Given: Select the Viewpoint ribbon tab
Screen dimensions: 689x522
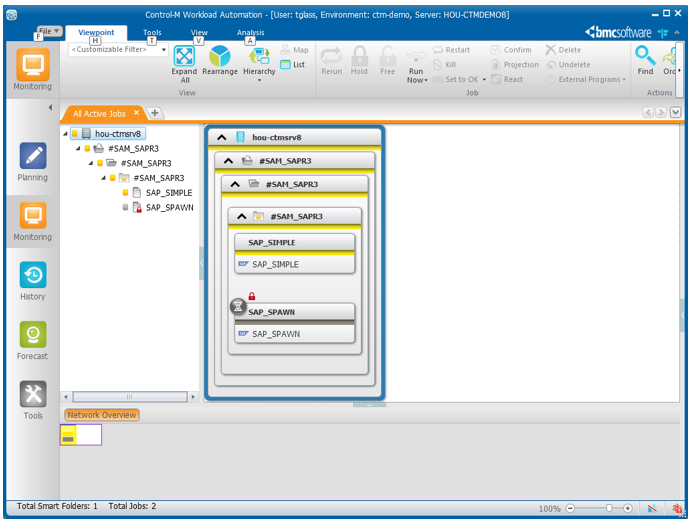Looking at the screenshot, I should [x=96, y=33].
